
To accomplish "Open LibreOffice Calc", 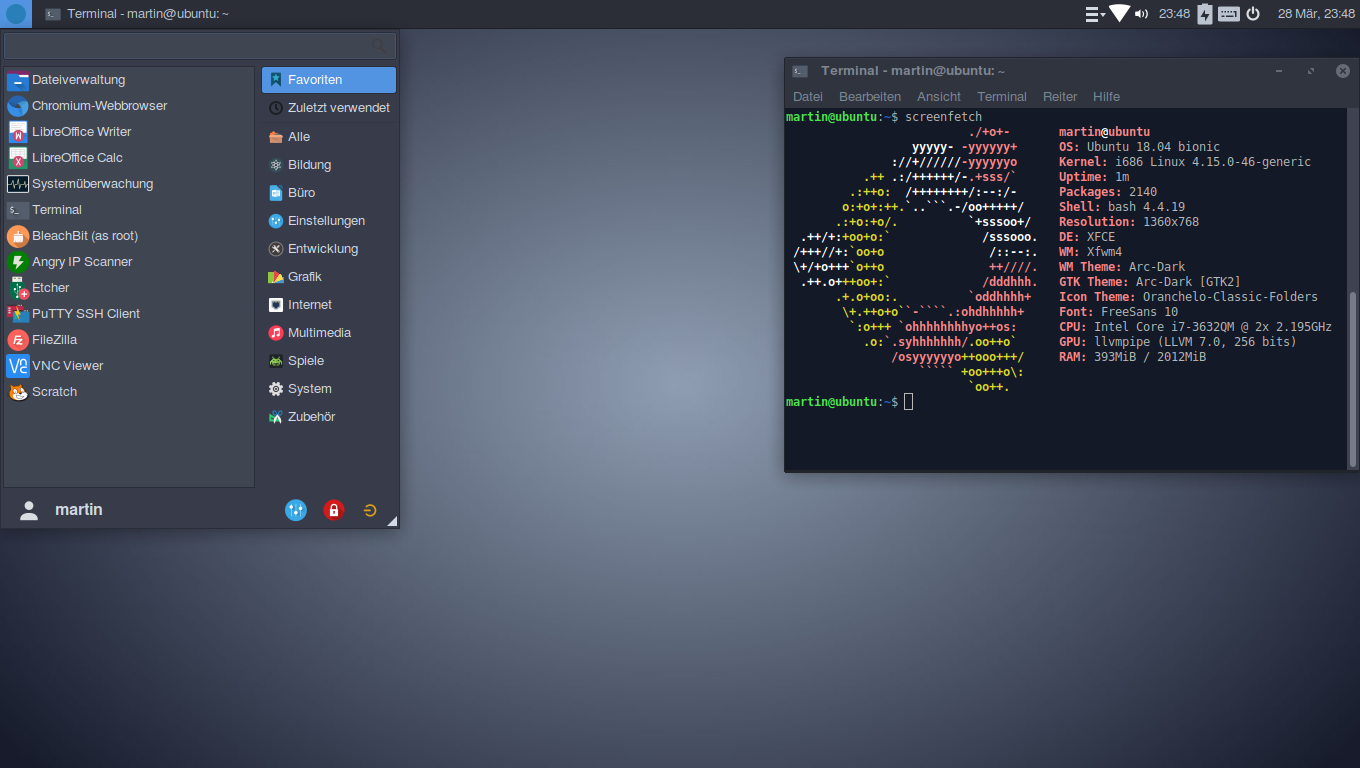I will [129, 158].
